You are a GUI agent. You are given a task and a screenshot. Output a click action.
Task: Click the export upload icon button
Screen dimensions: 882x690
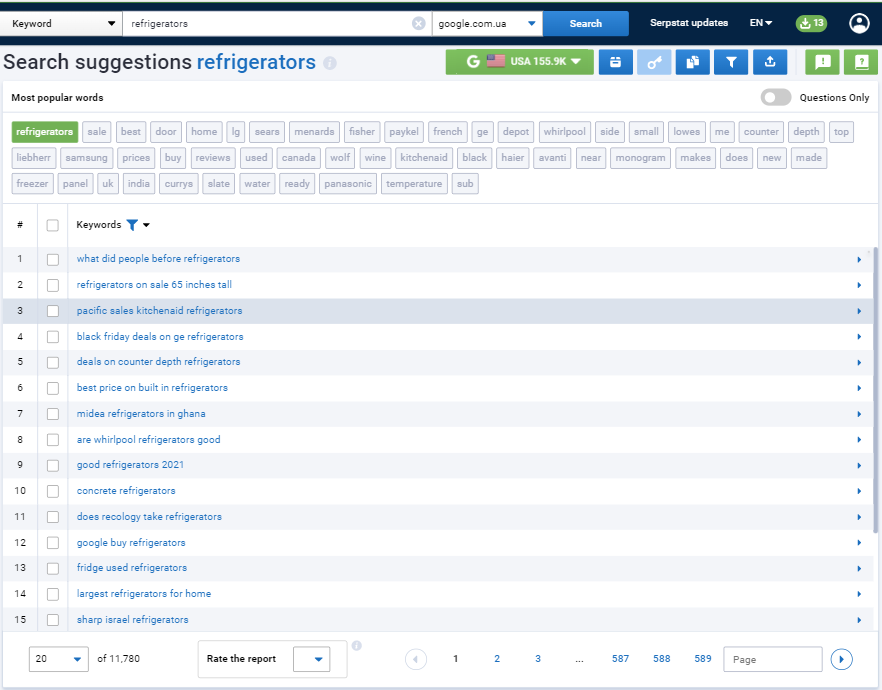pyautogui.click(x=770, y=62)
